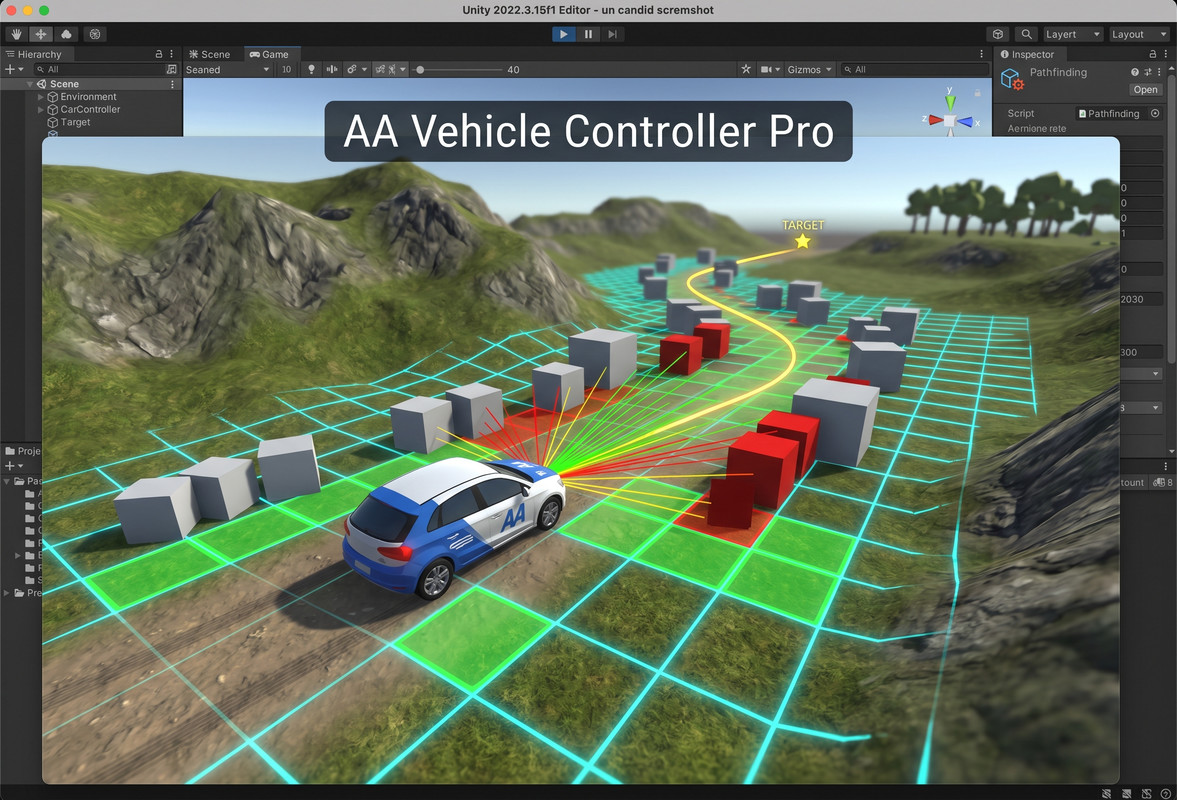Click the Pathfinding script asset icon in the Inspector header

(1012, 79)
